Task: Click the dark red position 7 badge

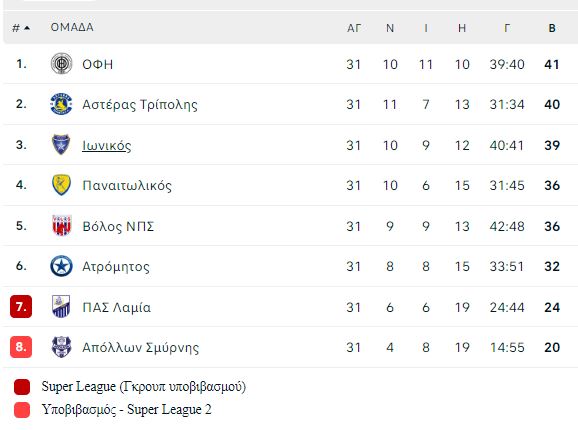Action: click(21, 307)
